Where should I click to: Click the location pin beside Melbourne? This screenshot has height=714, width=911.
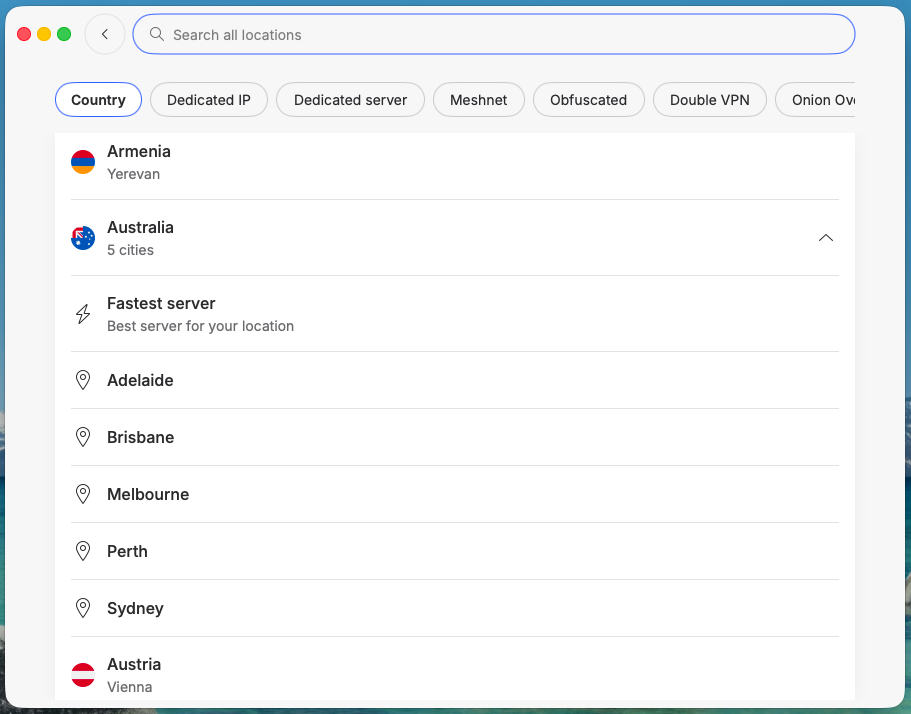pyautogui.click(x=83, y=494)
